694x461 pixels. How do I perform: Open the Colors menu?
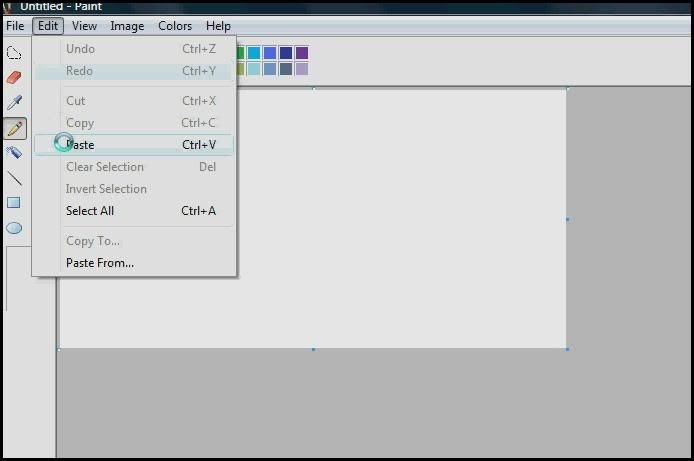(x=175, y=26)
